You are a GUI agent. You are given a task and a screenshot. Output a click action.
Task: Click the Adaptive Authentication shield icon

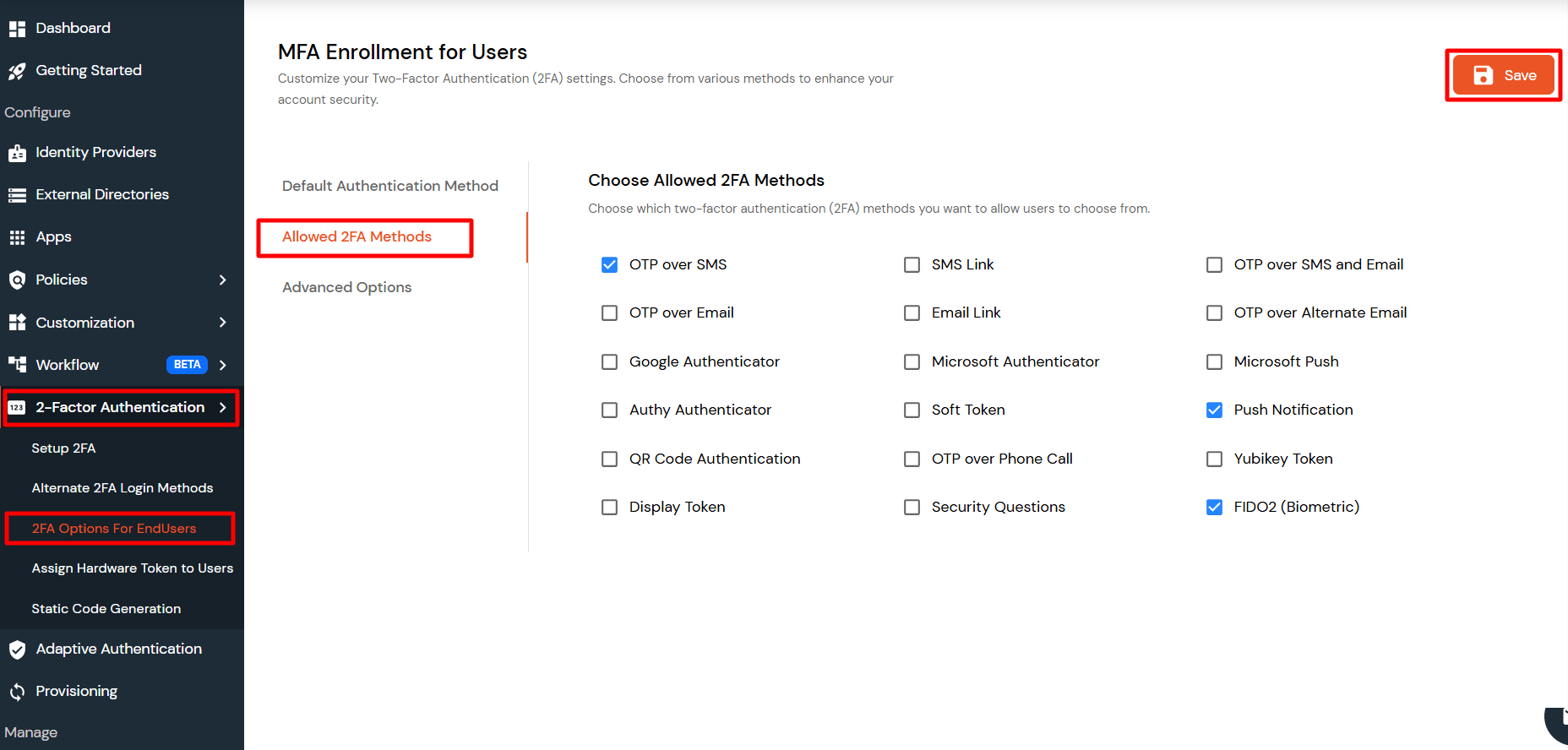[x=17, y=649]
